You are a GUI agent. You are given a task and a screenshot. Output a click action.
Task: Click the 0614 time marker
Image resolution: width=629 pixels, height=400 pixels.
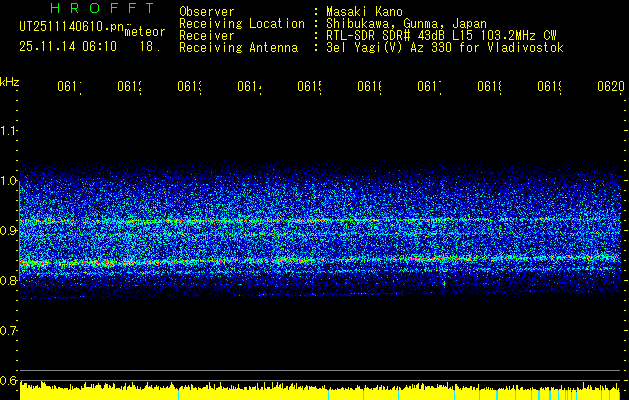pos(250,87)
